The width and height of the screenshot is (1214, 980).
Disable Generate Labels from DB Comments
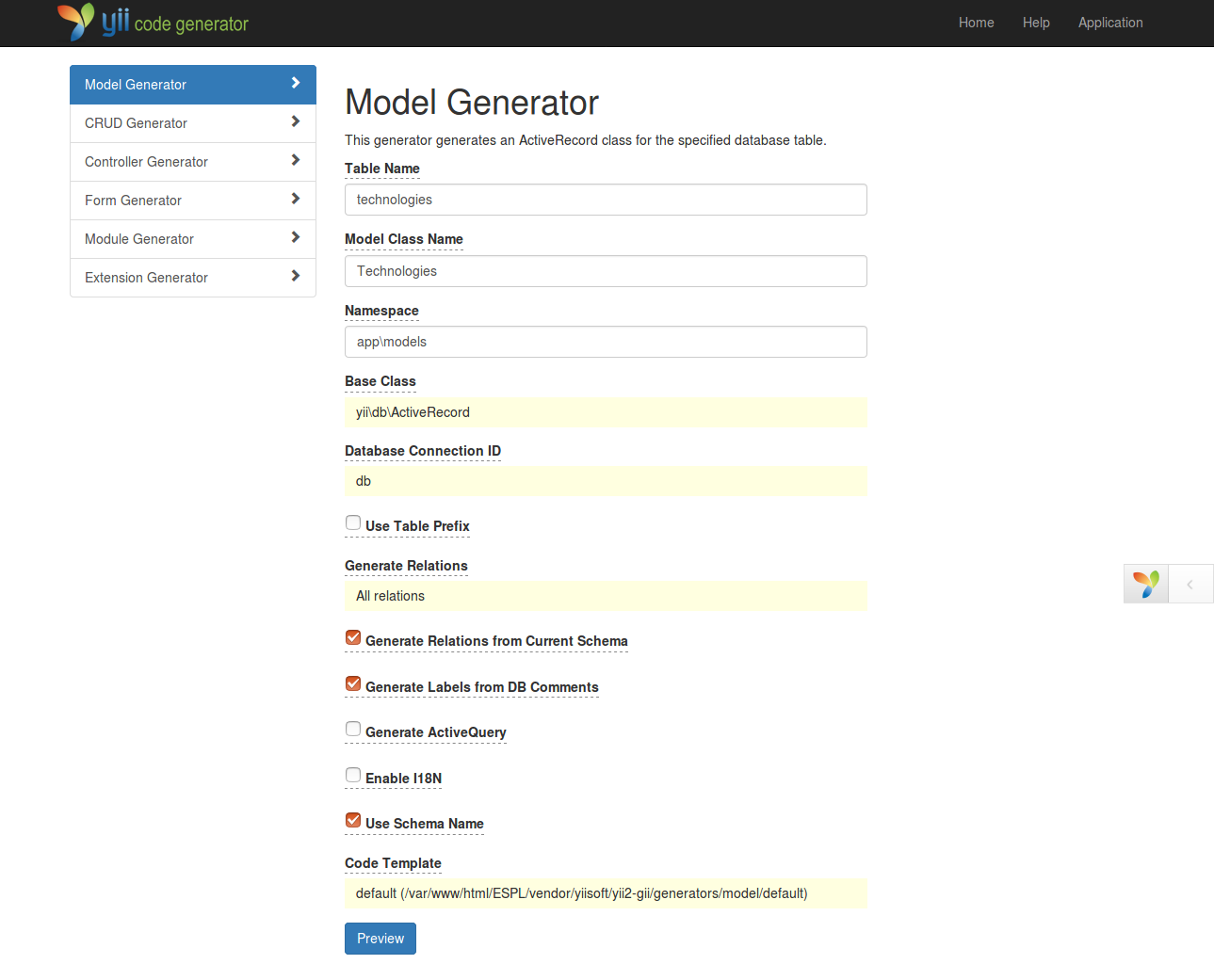point(352,683)
